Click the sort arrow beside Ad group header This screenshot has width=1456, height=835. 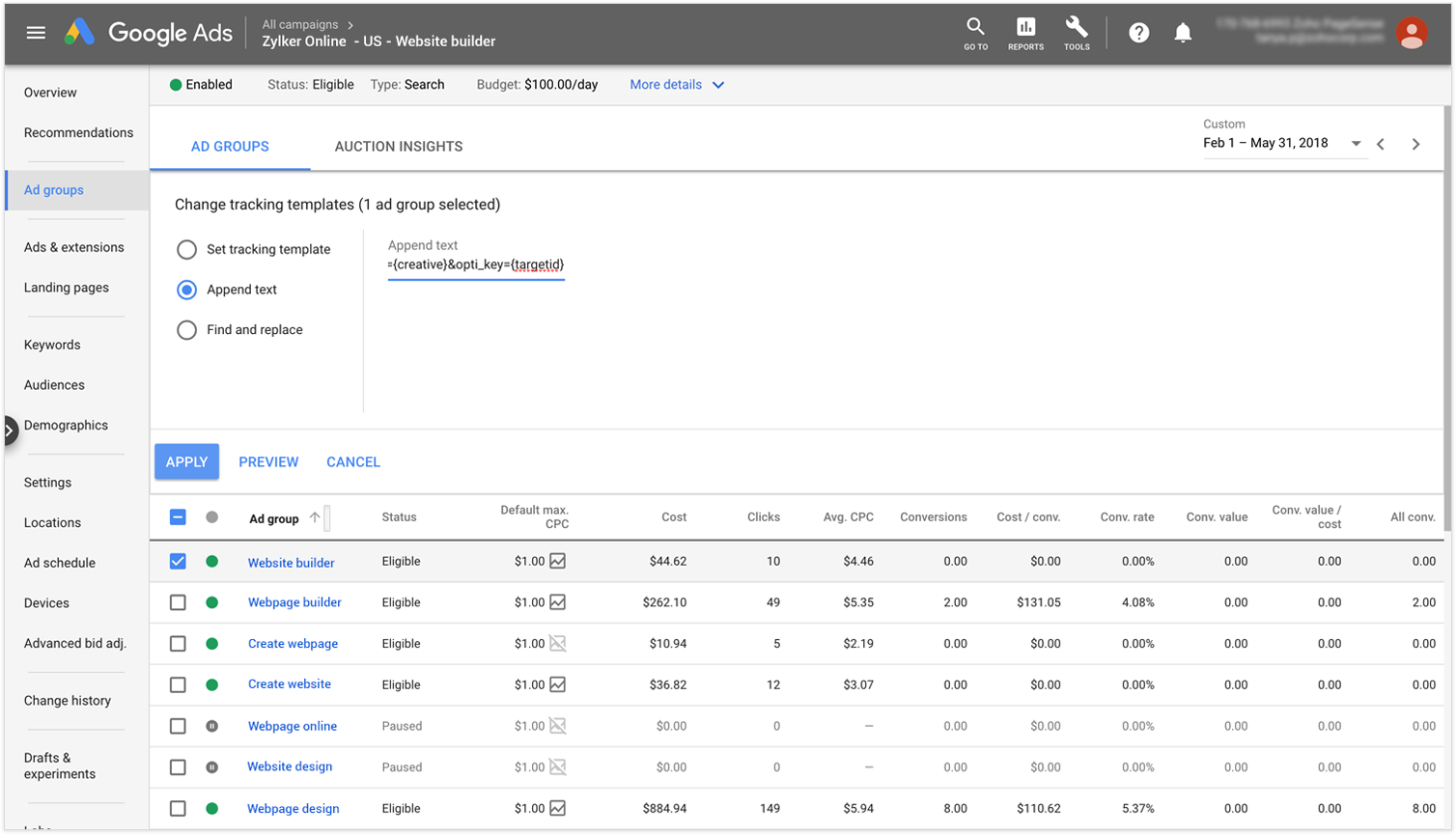coord(315,517)
